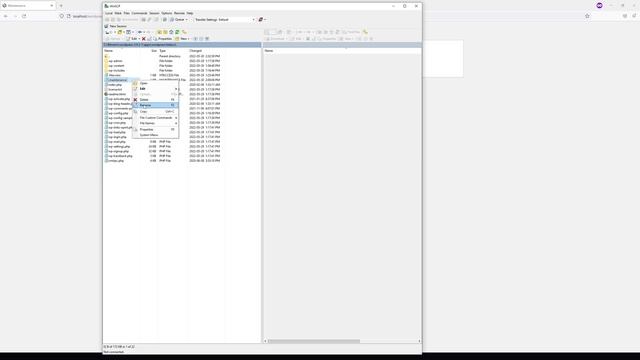
Task: Choose Rename in the context menu
Action: click(155, 105)
